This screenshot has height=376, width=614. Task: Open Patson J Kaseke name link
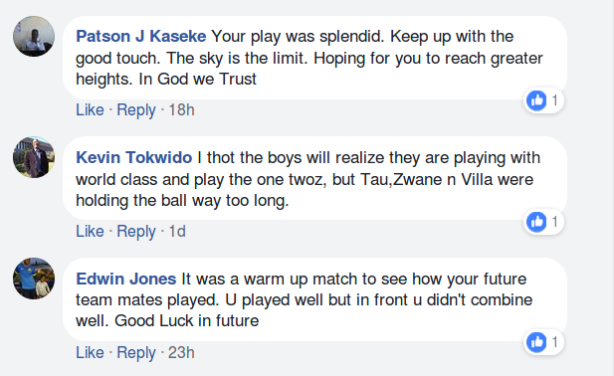[141, 36]
